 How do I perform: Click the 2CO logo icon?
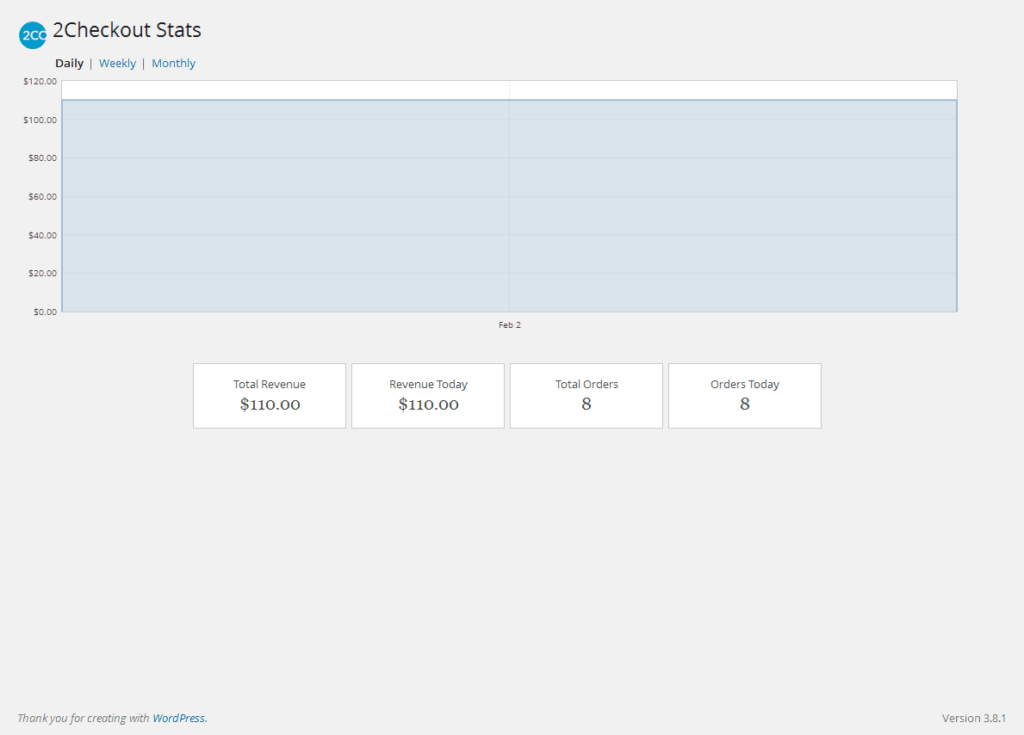(x=33, y=35)
